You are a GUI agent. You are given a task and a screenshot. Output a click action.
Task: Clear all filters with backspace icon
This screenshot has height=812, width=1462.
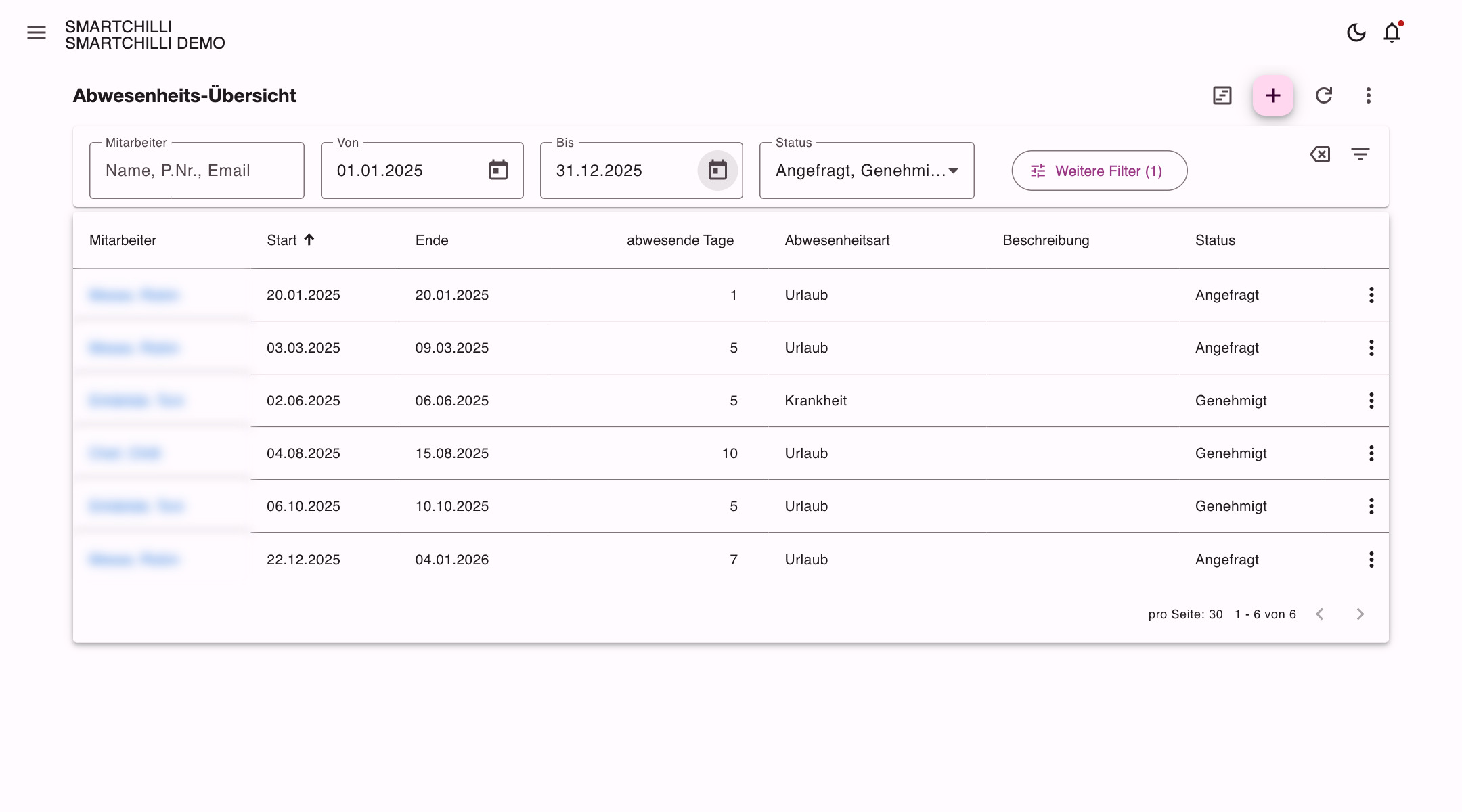pyautogui.click(x=1320, y=154)
